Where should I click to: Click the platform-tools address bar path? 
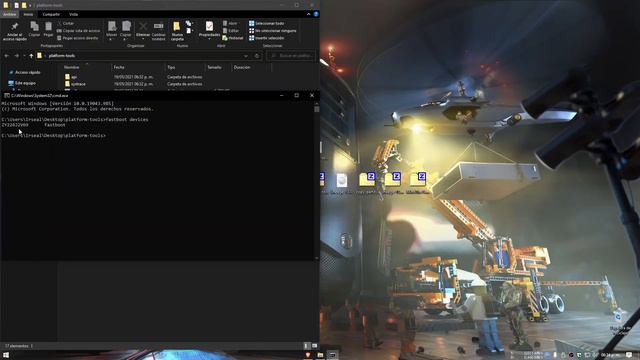click(62, 56)
